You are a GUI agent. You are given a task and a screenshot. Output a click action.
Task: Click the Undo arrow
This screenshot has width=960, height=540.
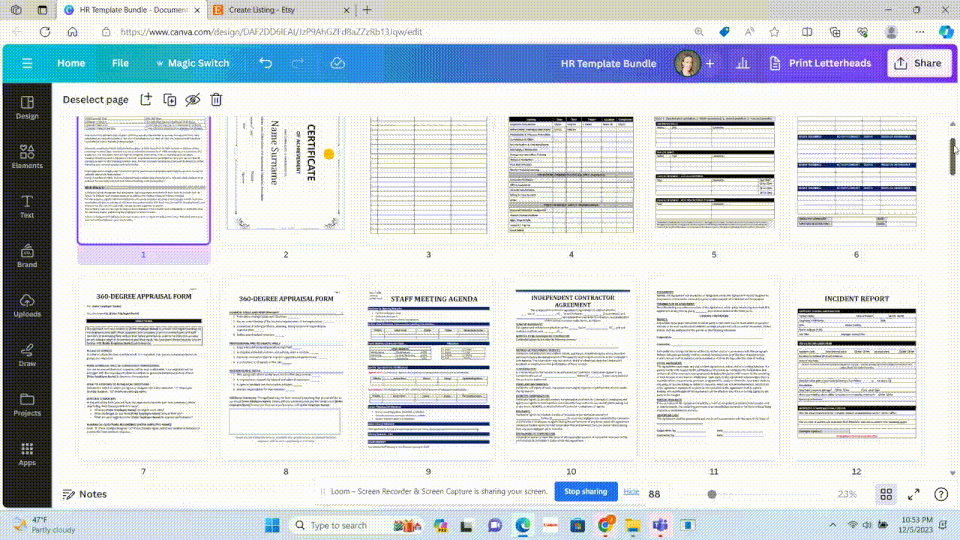pos(265,63)
